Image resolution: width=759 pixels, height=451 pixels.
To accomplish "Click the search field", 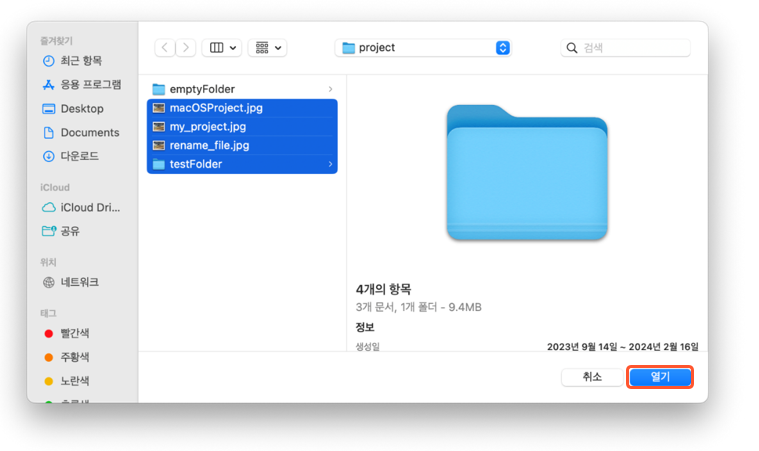I will 625,47.
